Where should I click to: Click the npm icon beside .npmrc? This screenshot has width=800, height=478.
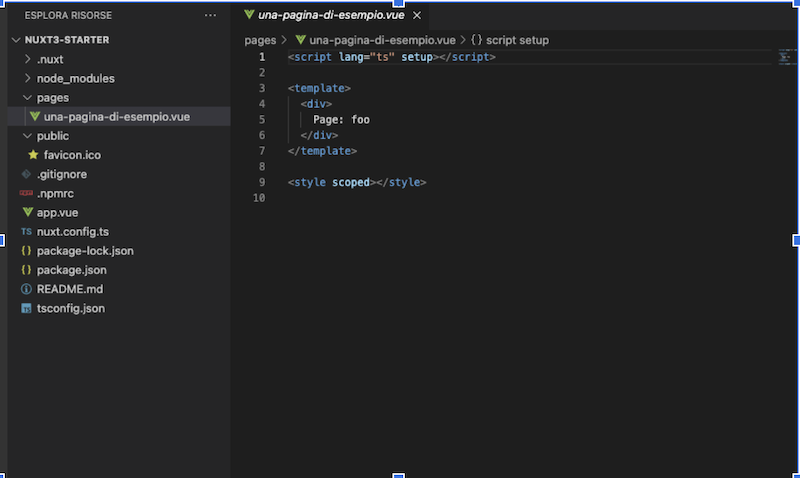[x=26, y=193]
